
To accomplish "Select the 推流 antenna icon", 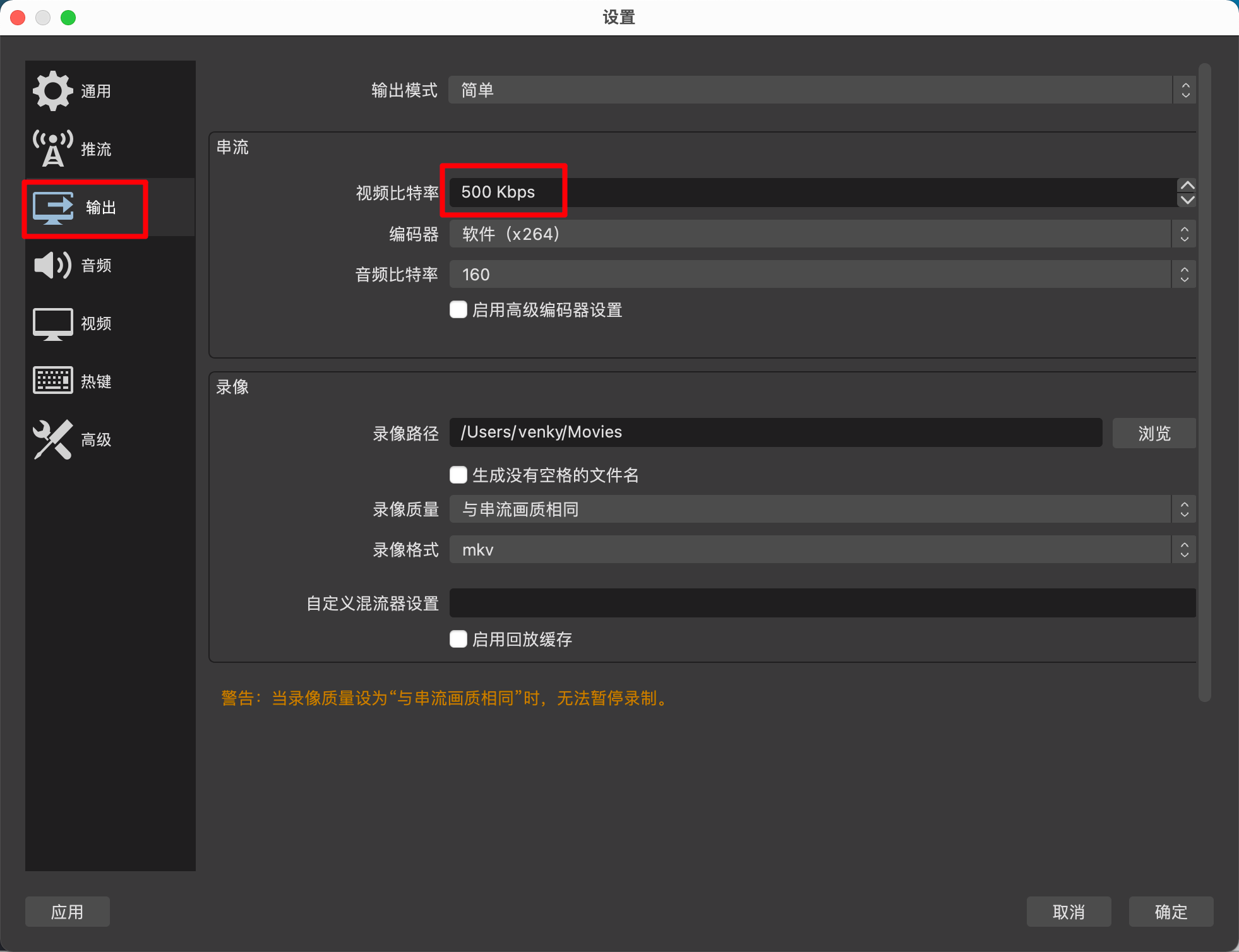I will [53, 149].
